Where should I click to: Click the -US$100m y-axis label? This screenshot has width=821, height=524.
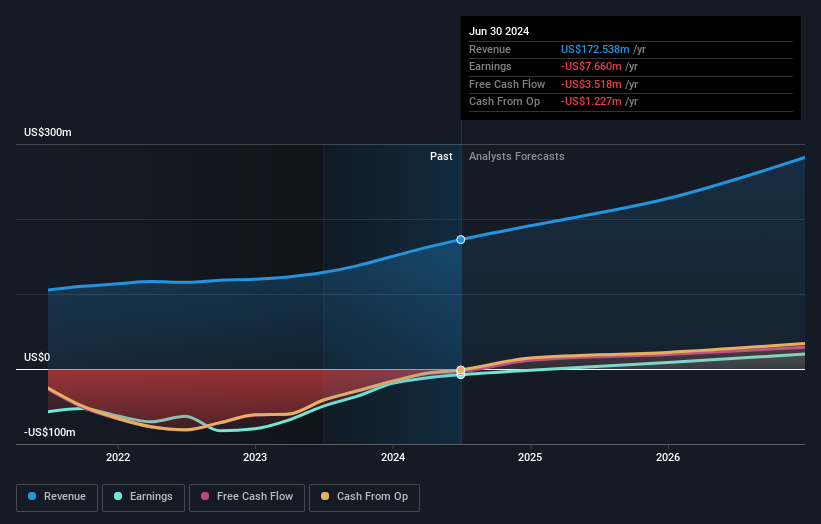tap(50, 432)
